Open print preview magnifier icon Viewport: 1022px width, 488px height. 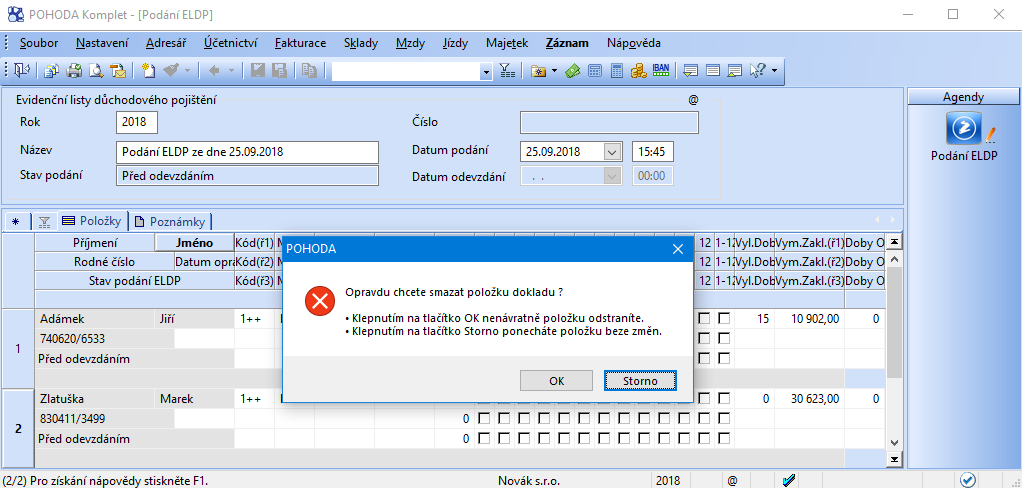(x=96, y=70)
